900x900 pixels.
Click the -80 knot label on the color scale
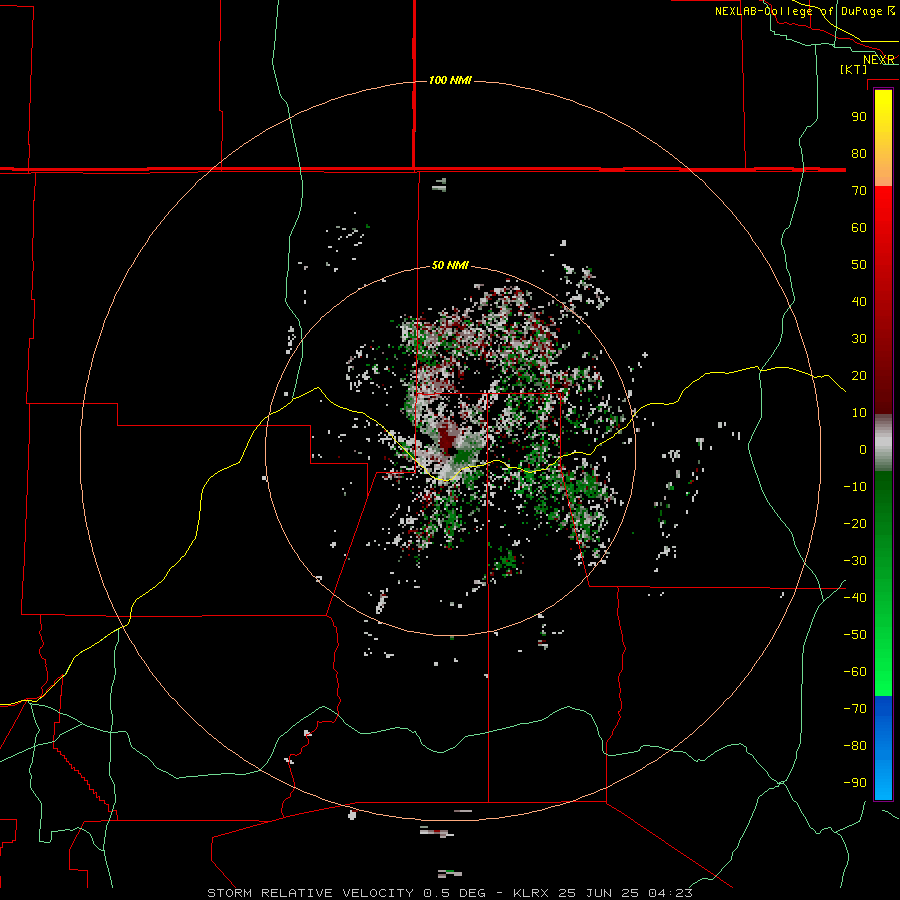pos(855,746)
